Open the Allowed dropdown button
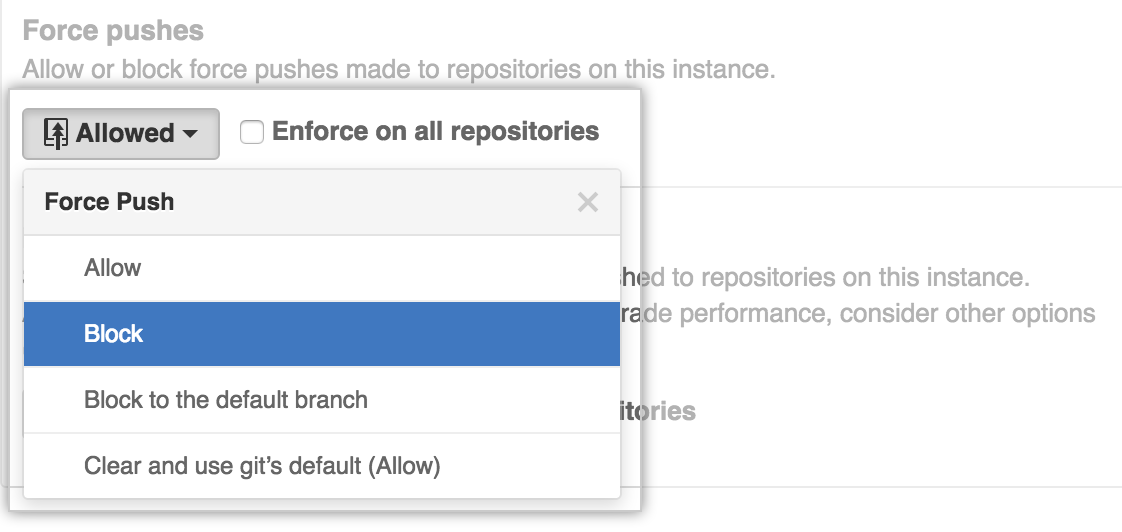 click(121, 134)
